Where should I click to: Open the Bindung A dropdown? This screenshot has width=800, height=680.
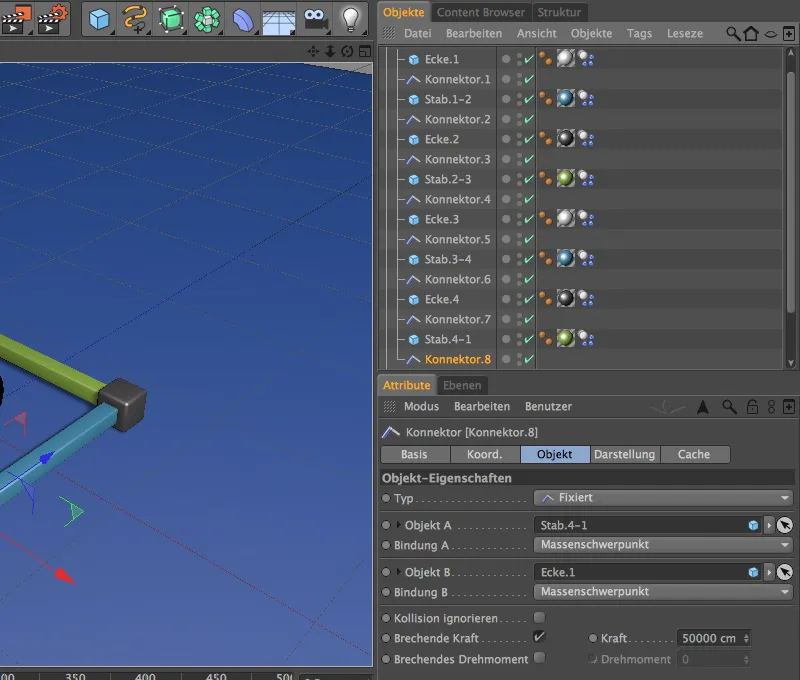[x=663, y=545]
